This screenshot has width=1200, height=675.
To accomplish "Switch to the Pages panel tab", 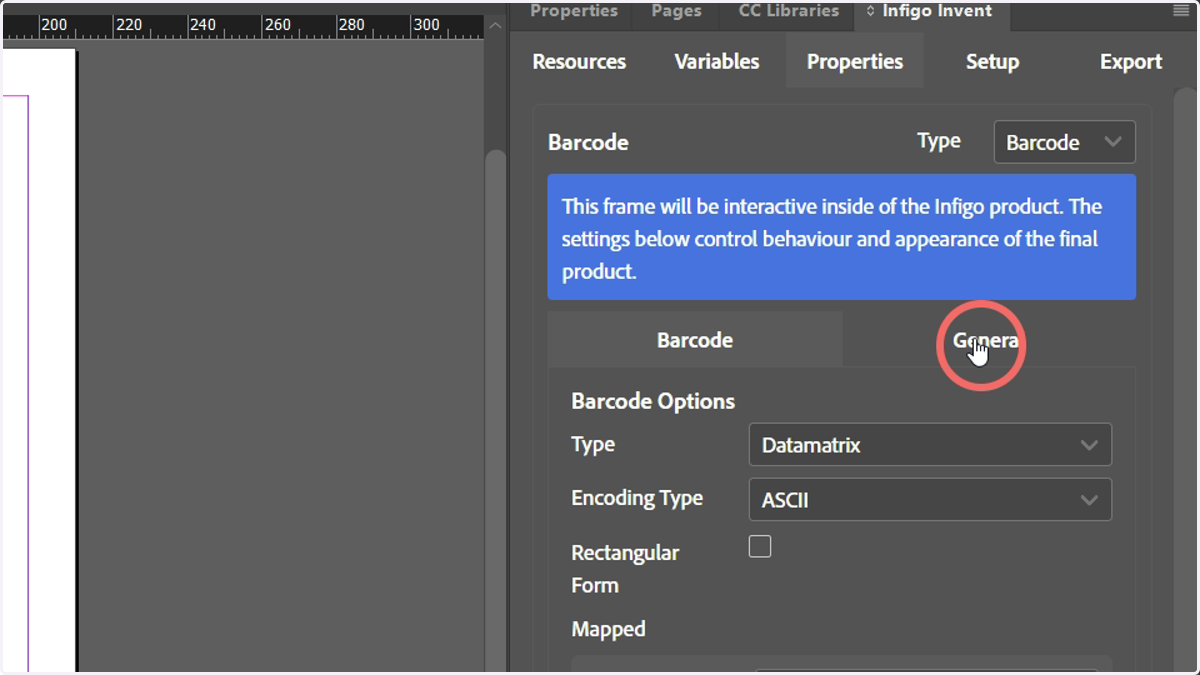I will coord(676,12).
